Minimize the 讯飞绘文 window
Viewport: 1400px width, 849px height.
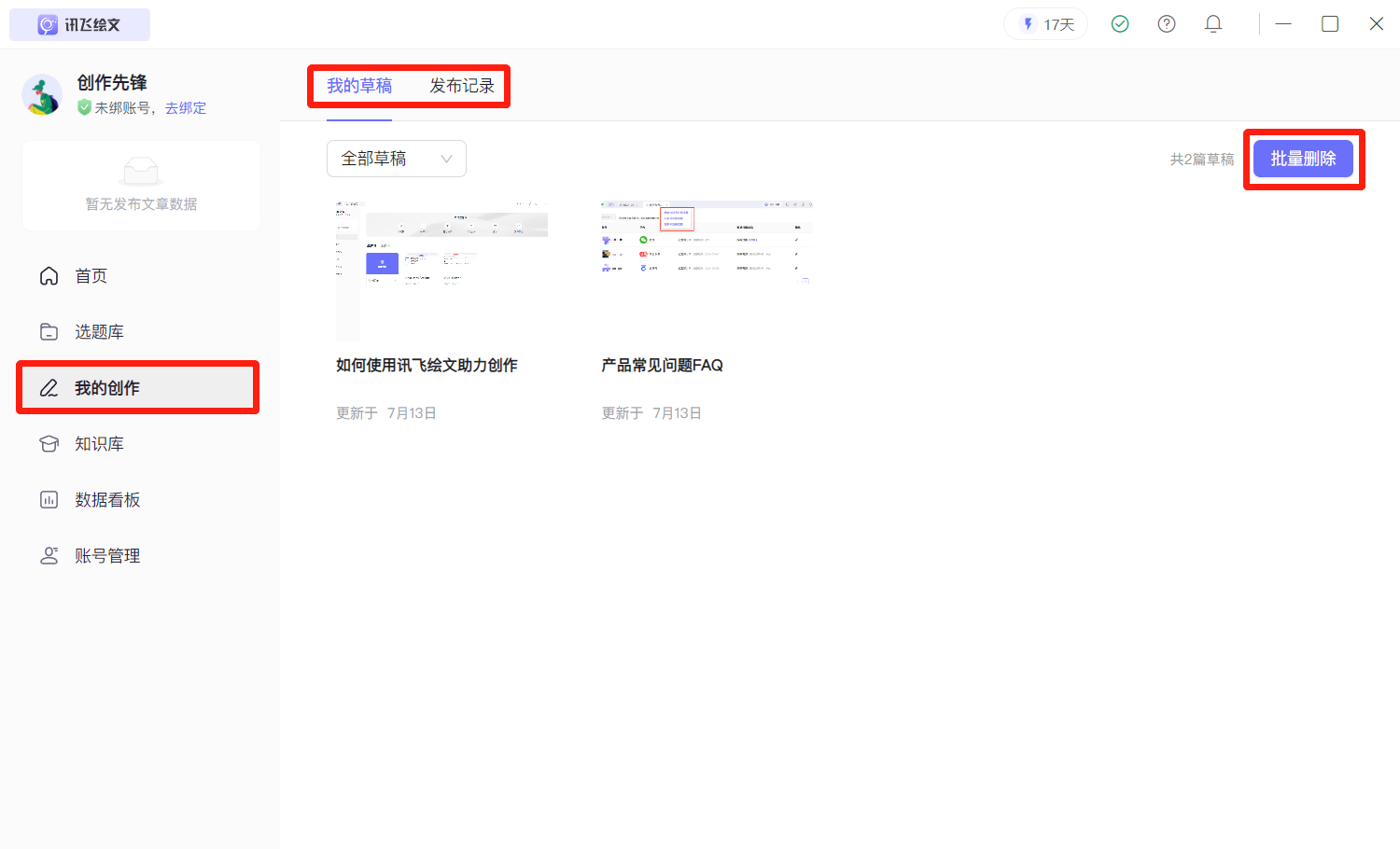pyautogui.click(x=1283, y=24)
